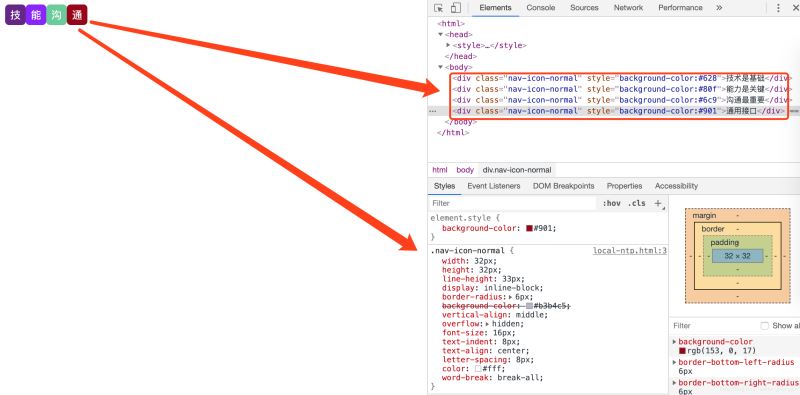Focus the Styles Filter input
The height and width of the screenshot is (395, 800).
(x=513, y=203)
